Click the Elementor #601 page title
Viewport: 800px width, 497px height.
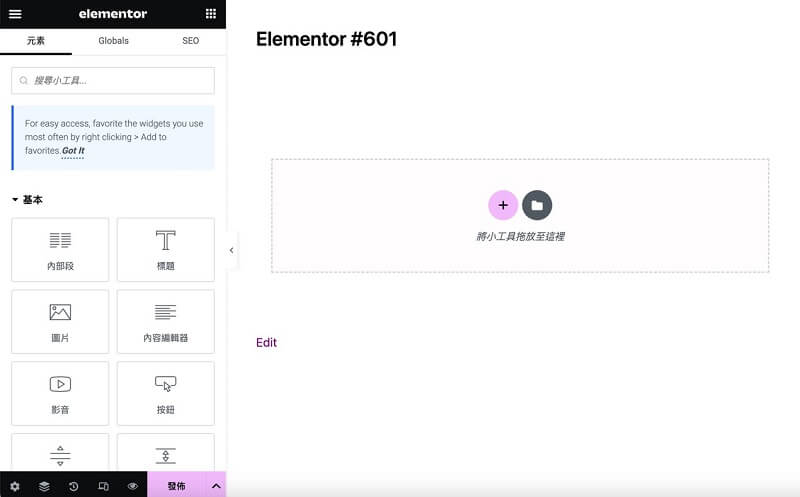click(327, 39)
